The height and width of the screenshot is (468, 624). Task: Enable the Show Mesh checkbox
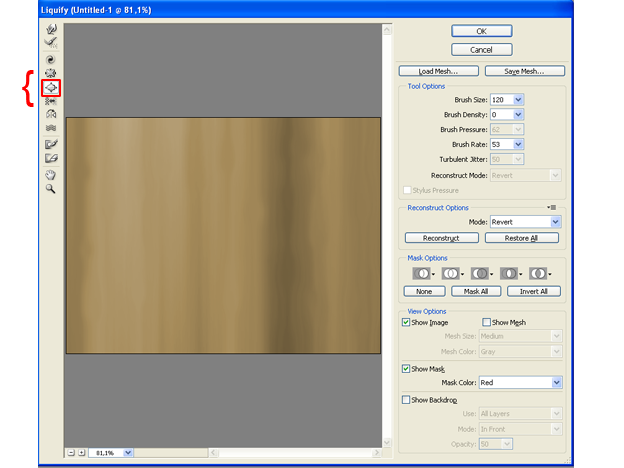[x=487, y=323]
